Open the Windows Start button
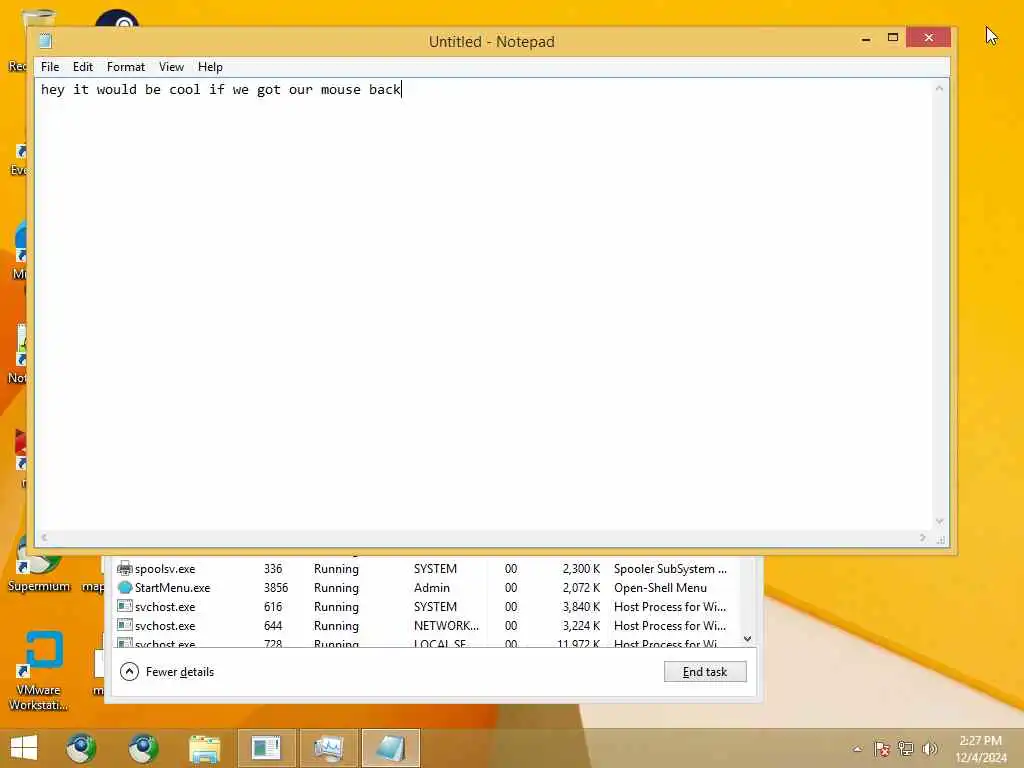Viewport: 1024px width, 768px height. tap(24, 748)
